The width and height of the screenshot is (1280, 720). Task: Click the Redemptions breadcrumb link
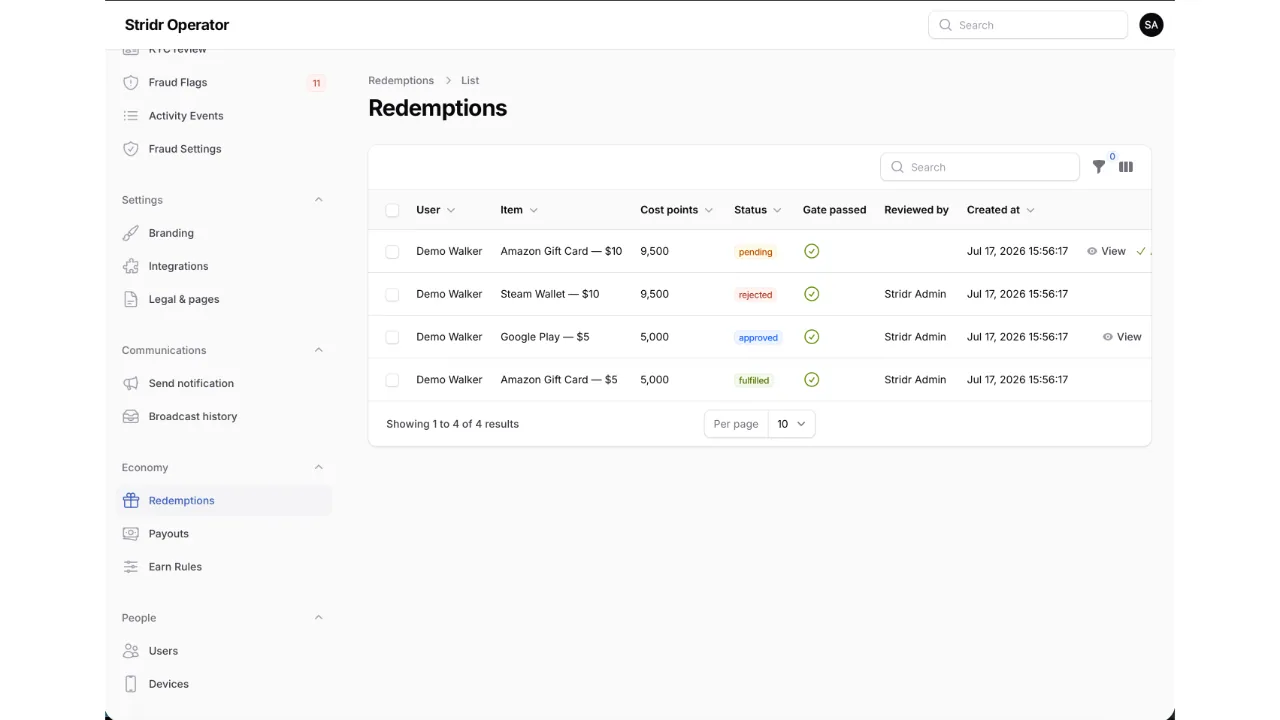(x=401, y=80)
